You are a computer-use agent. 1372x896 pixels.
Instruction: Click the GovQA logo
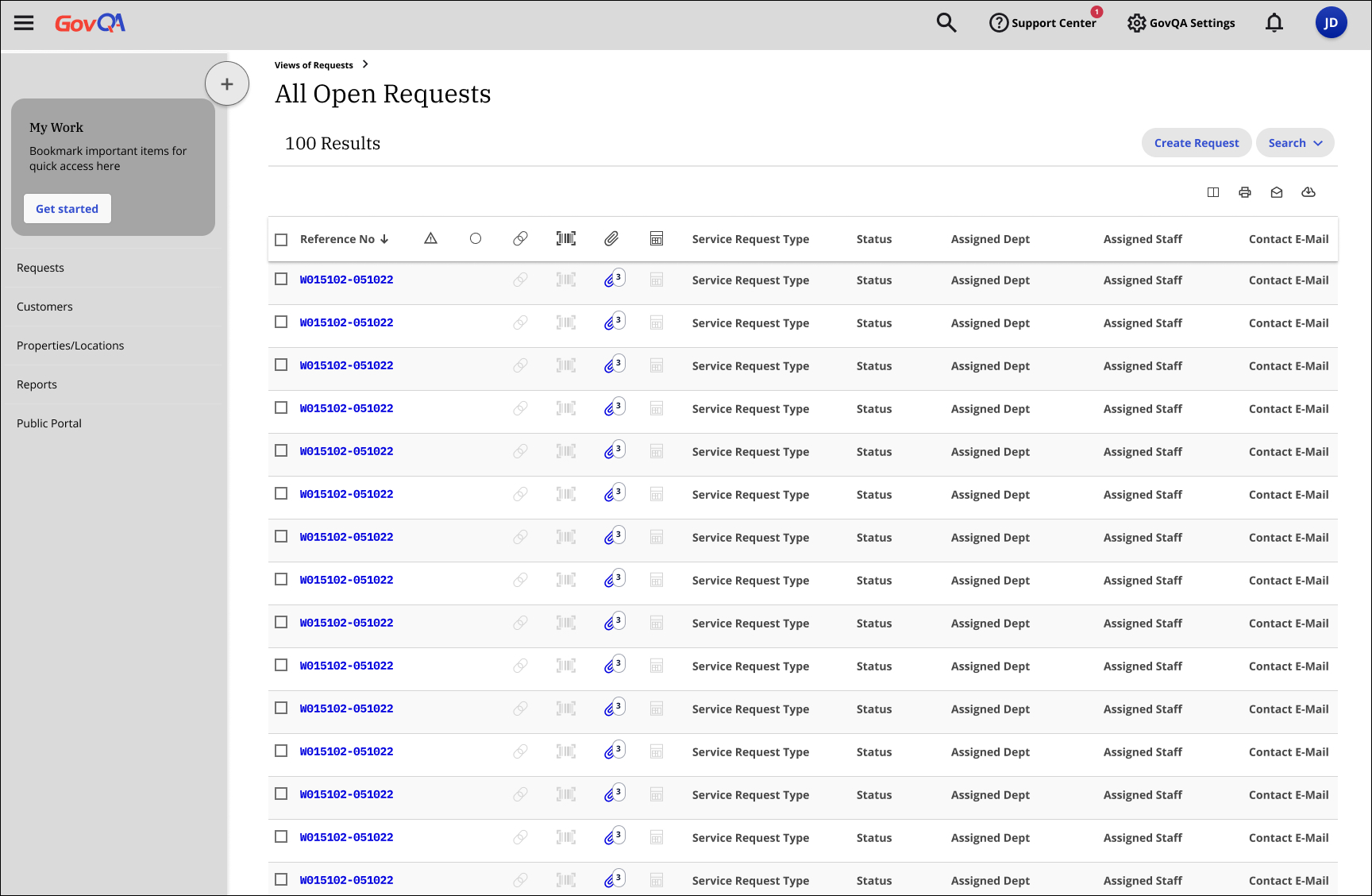pyautogui.click(x=90, y=23)
